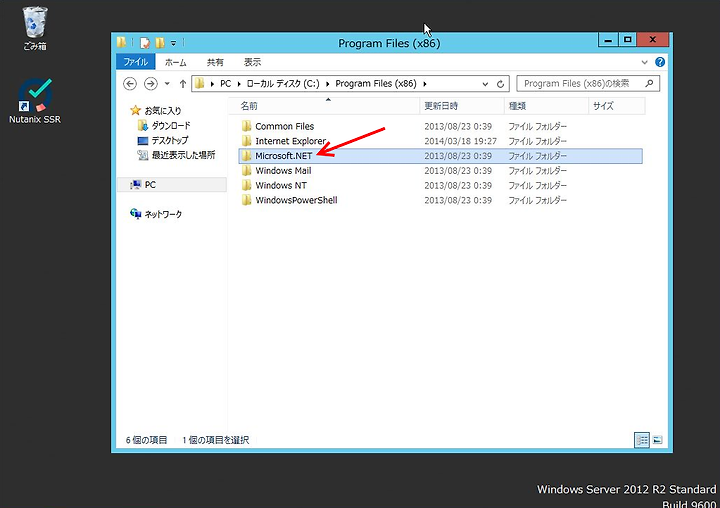
Task: Click the Windows NT folder icon
Action: click(247, 185)
